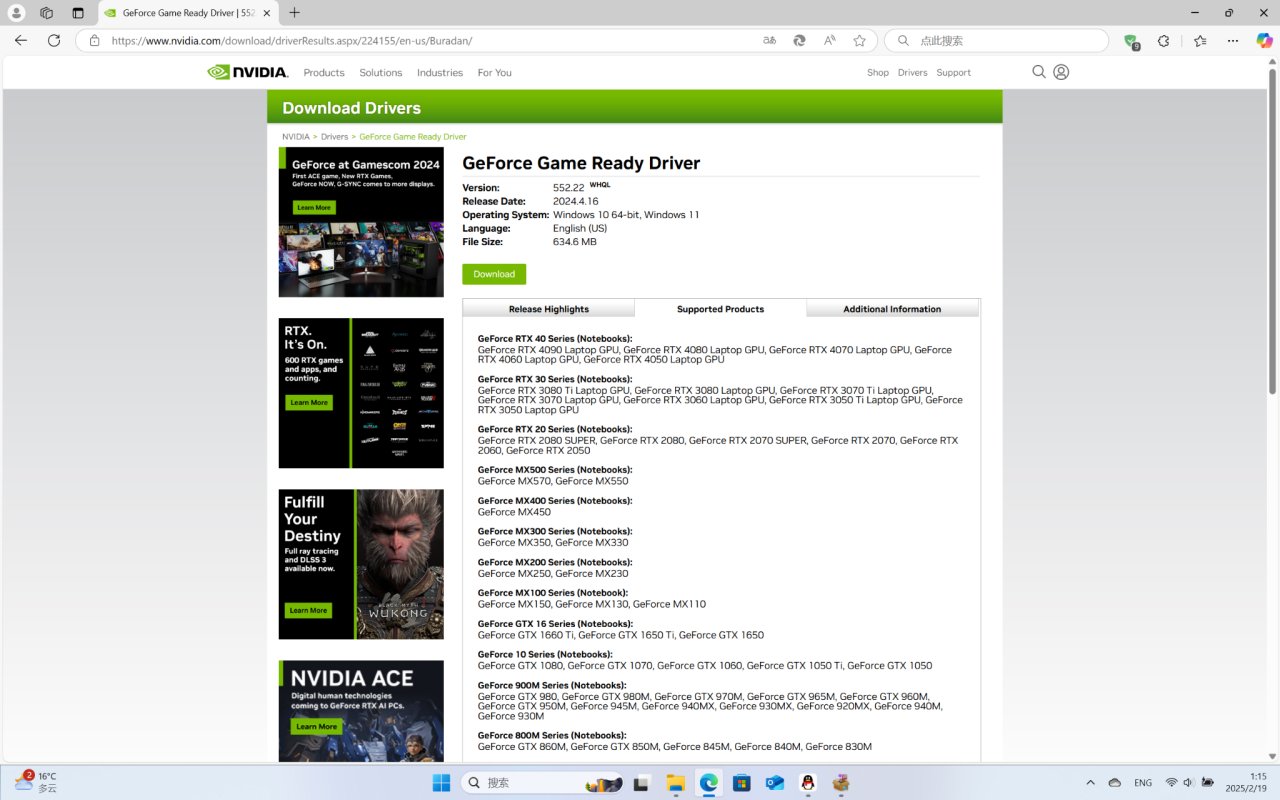
Task: Open Outlook from the taskbar
Action: pos(774,782)
